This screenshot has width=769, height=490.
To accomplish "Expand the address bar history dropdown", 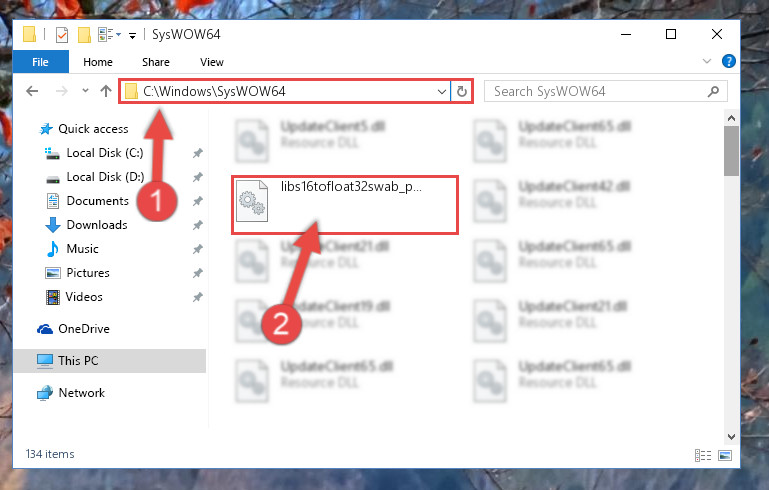I will pyautogui.click(x=441, y=92).
